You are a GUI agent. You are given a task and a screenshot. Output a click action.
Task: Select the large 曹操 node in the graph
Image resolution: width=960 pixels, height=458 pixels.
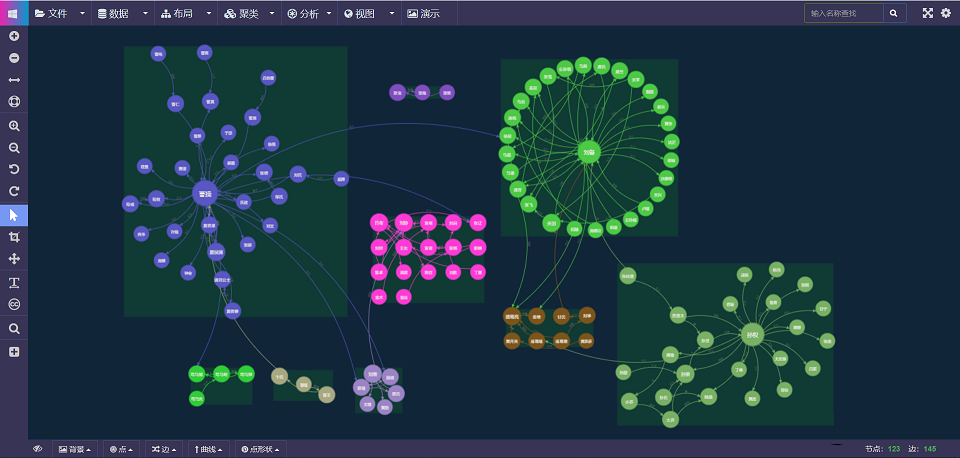(x=205, y=194)
